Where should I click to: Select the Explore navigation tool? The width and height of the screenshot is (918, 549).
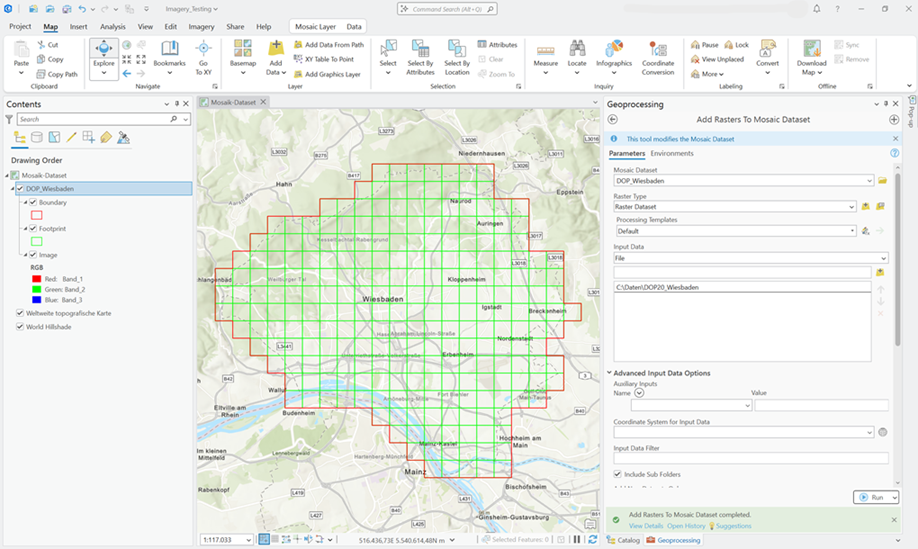[103, 56]
